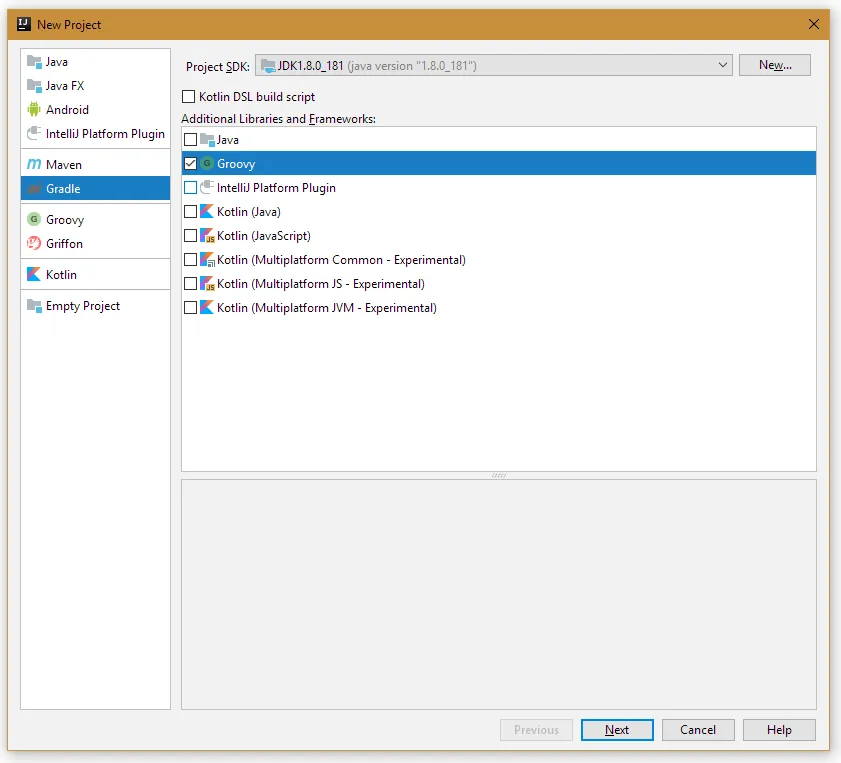This screenshot has height=763, width=841.
Task: Click 'IntelliJ Platform Plugin' sidebar text
Action: [105, 134]
